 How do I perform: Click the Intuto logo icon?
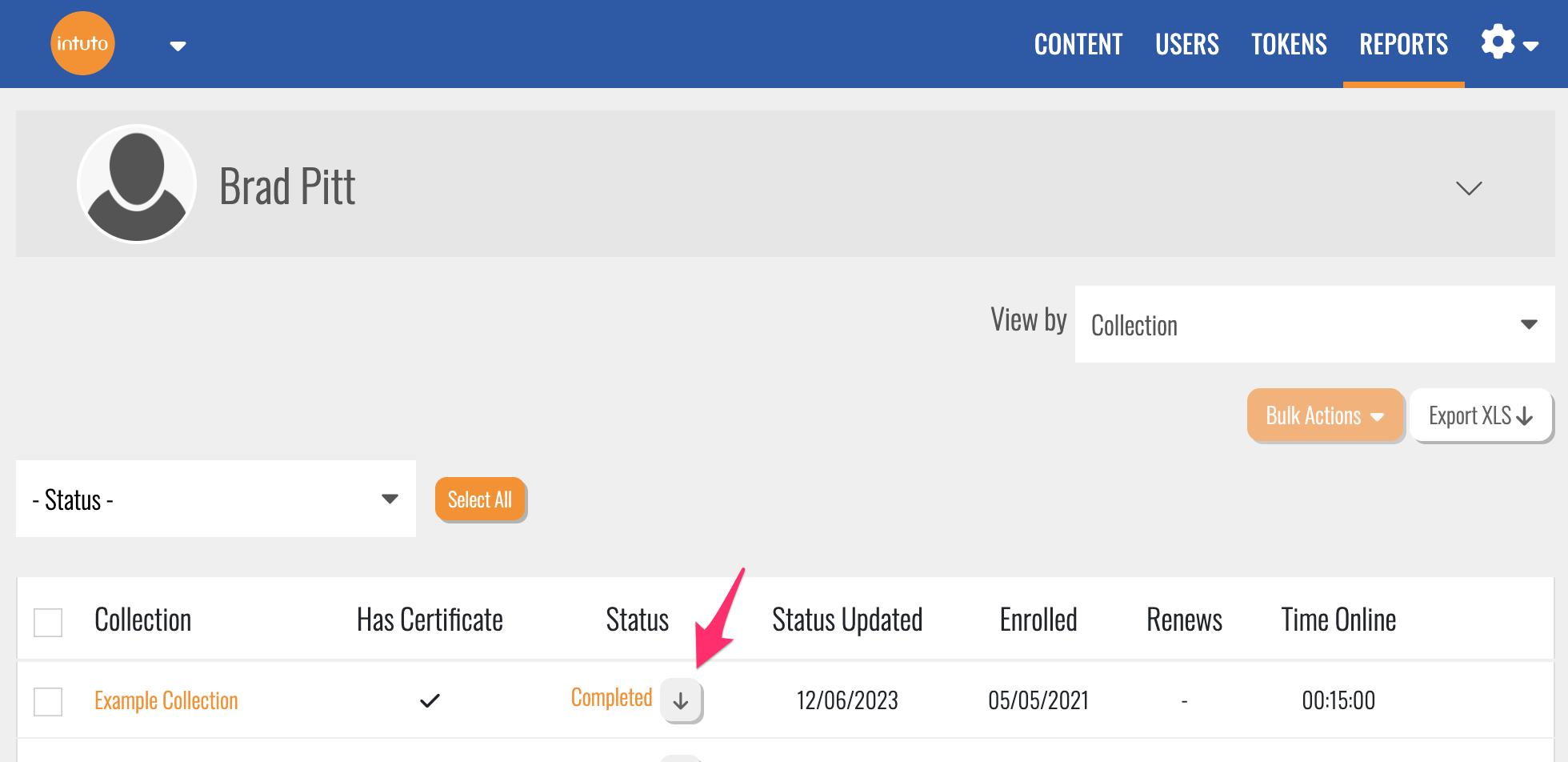(82, 43)
